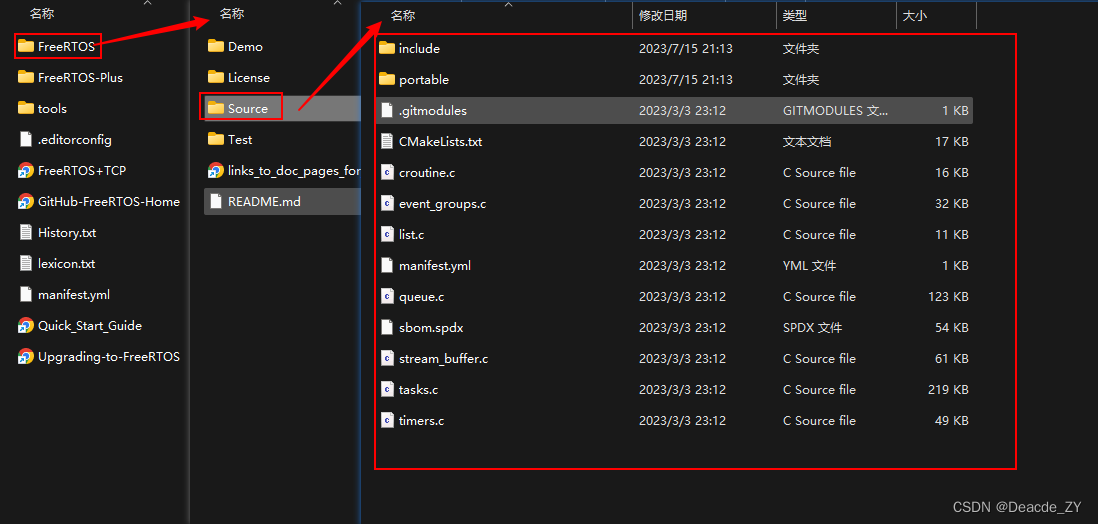Select the CMakeLists.txt file name
Screen dimensions: 1098x524
440,142
